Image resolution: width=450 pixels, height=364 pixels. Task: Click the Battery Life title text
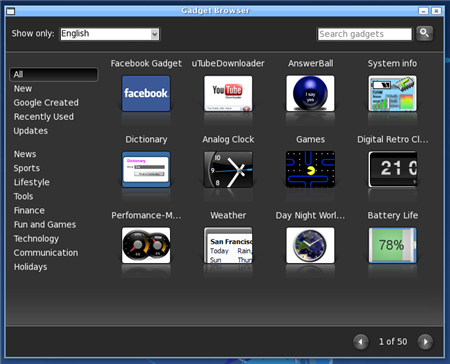(392, 215)
